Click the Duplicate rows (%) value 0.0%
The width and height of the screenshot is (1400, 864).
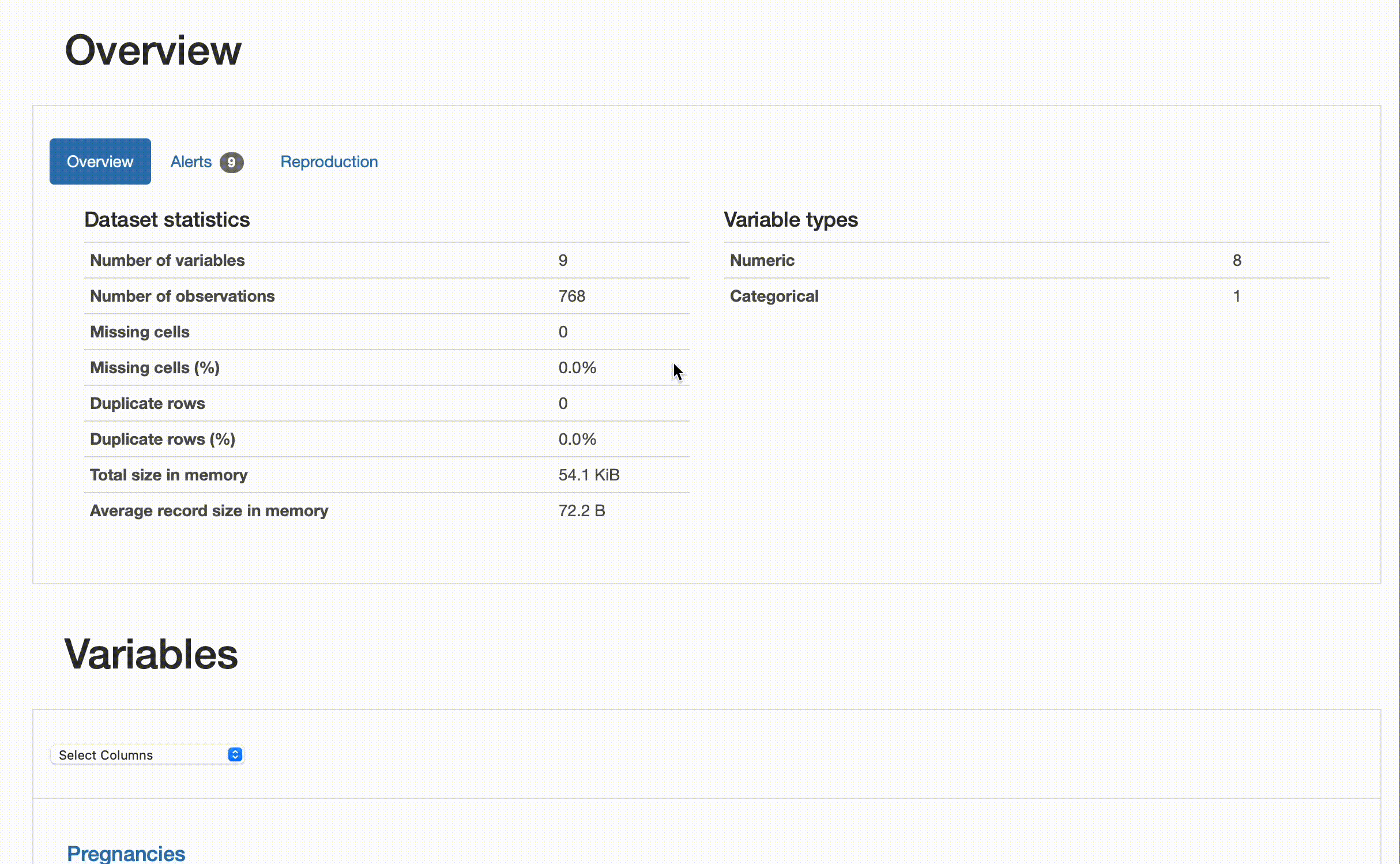coord(577,439)
